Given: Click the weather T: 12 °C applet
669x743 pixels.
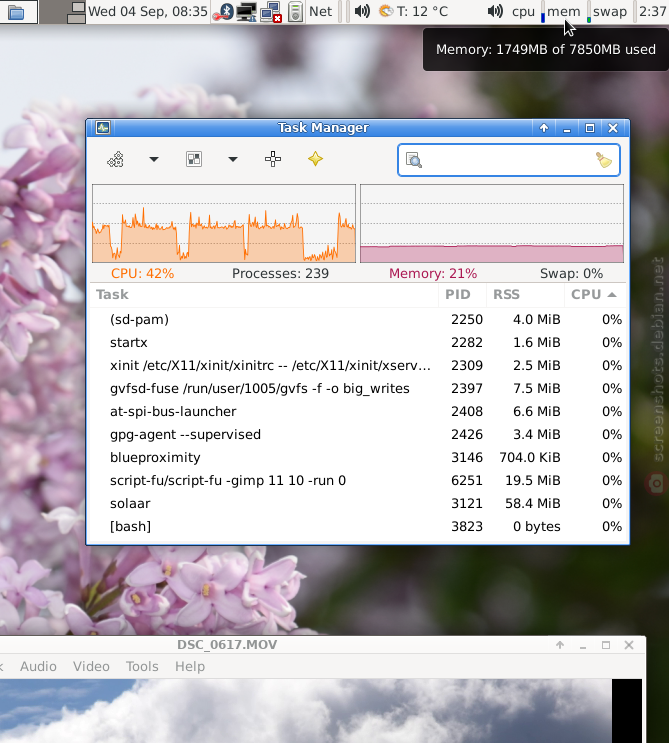Looking at the screenshot, I should coord(414,11).
